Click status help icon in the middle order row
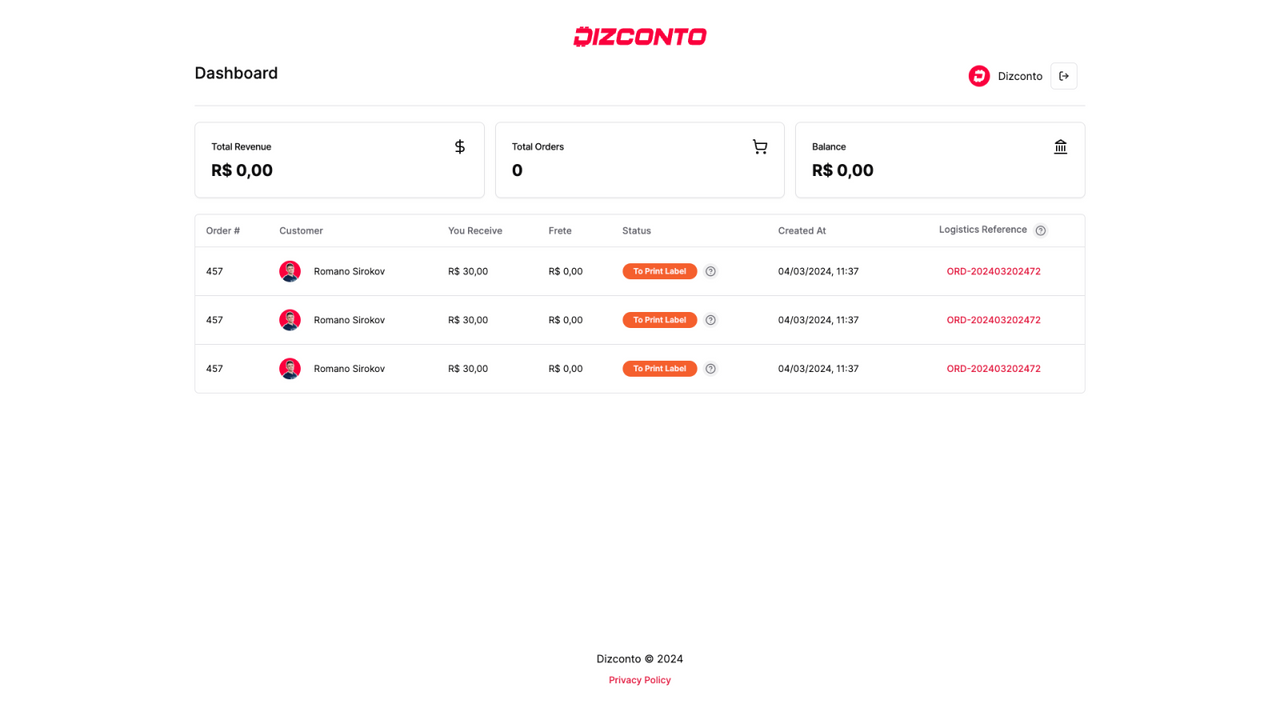 point(711,320)
